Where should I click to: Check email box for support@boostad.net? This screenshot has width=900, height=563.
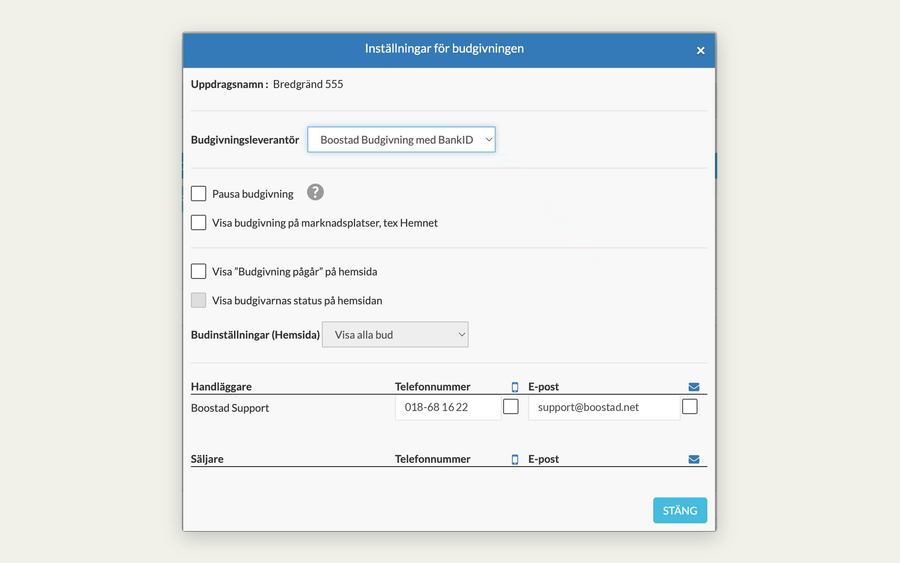pyautogui.click(x=690, y=407)
